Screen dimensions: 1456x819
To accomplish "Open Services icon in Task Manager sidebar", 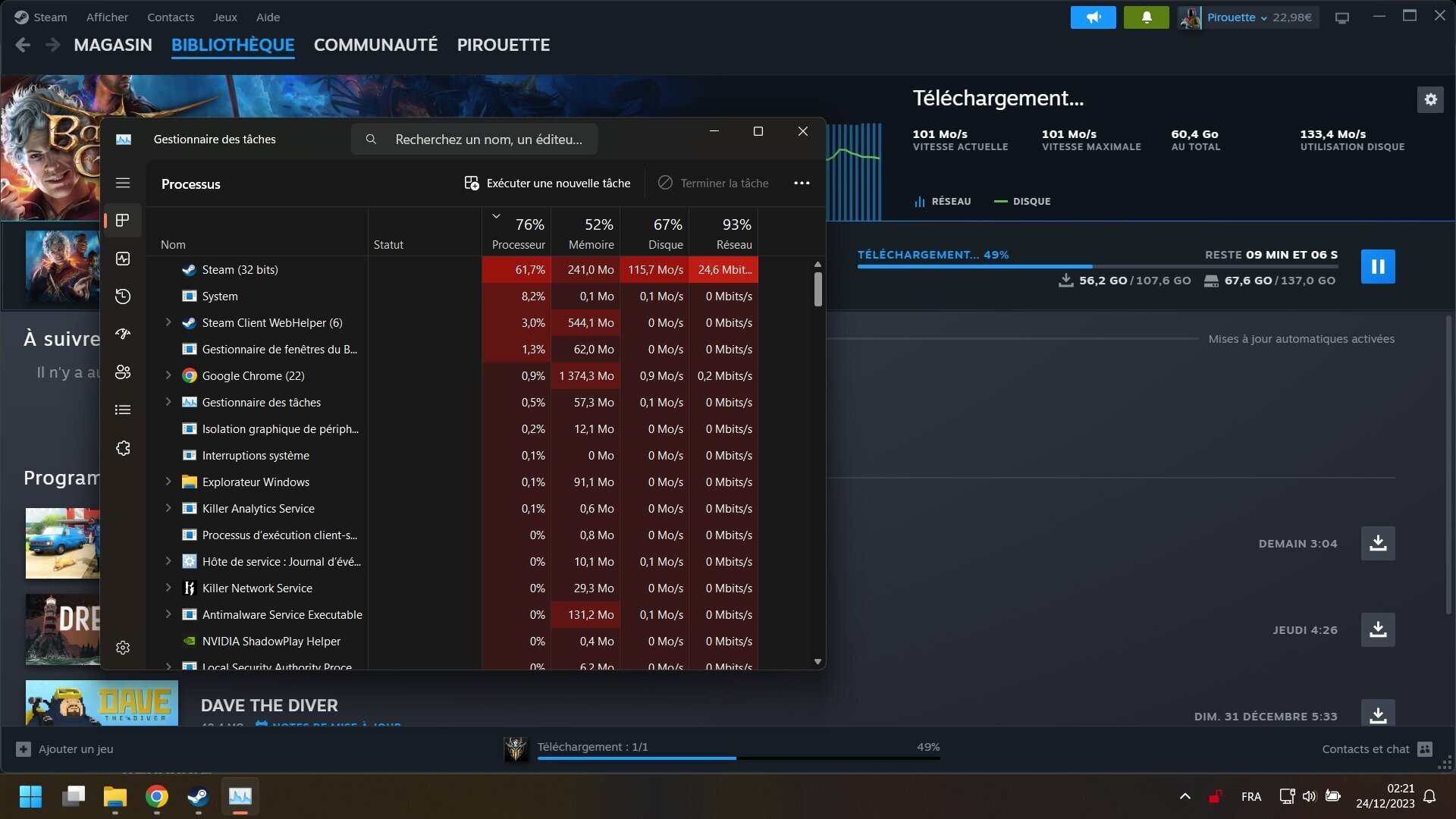I will [123, 448].
